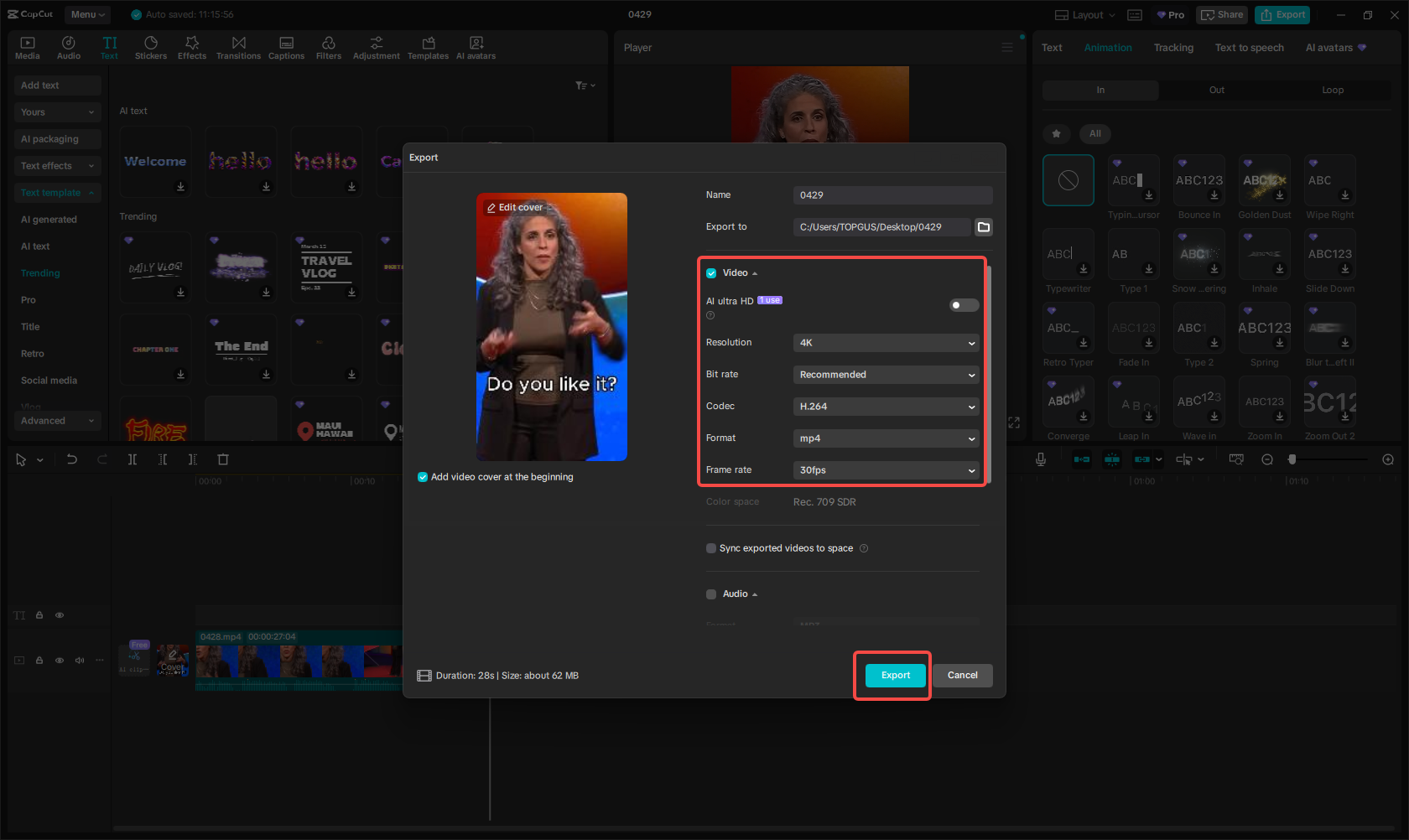The height and width of the screenshot is (840, 1409).
Task: Open the Resolution dropdown showing 4K
Action: [x=886, y=342]
